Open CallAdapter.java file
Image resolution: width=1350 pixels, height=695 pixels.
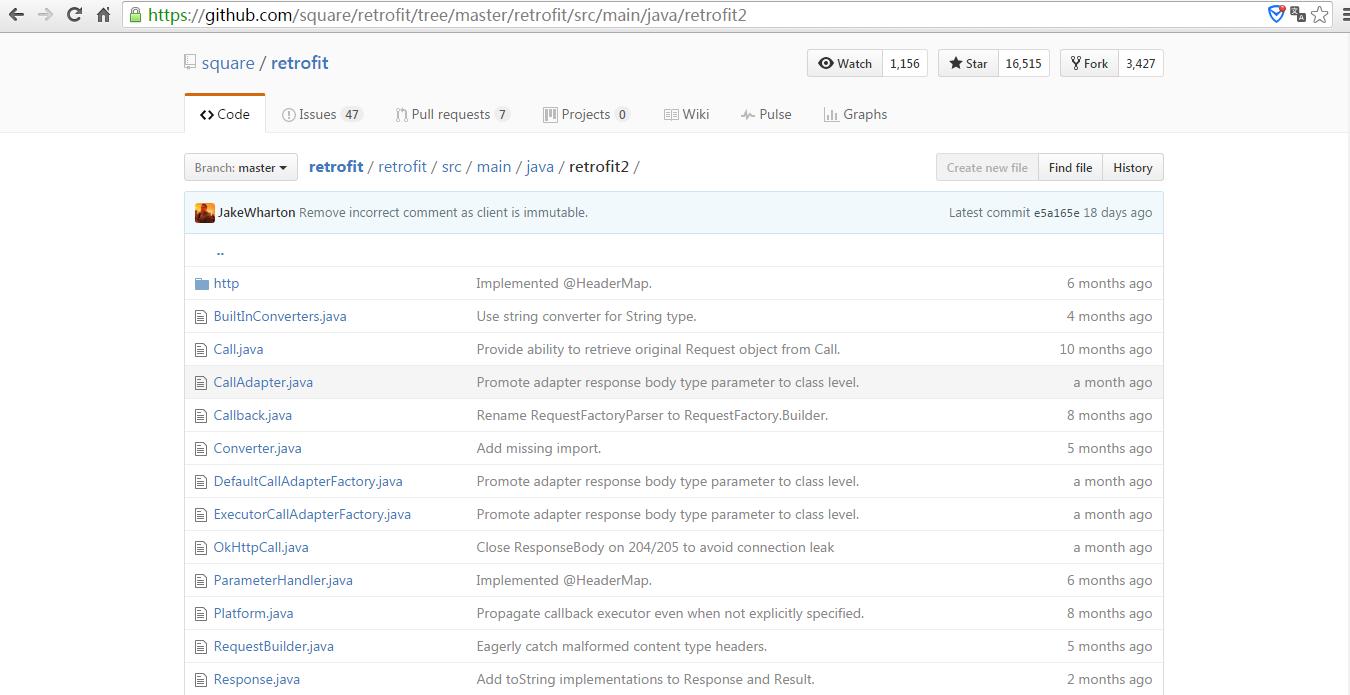click(263, 383)
